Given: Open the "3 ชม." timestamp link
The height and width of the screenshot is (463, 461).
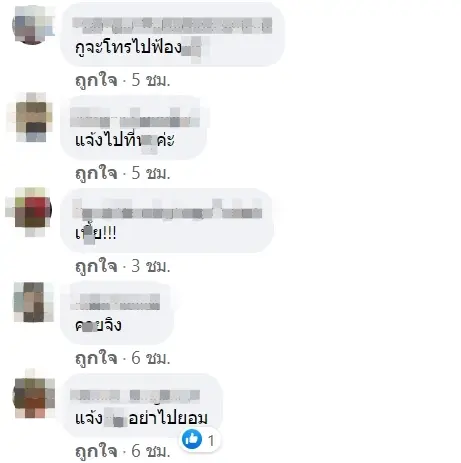Looking at the screenshot, I should [151, 266].
